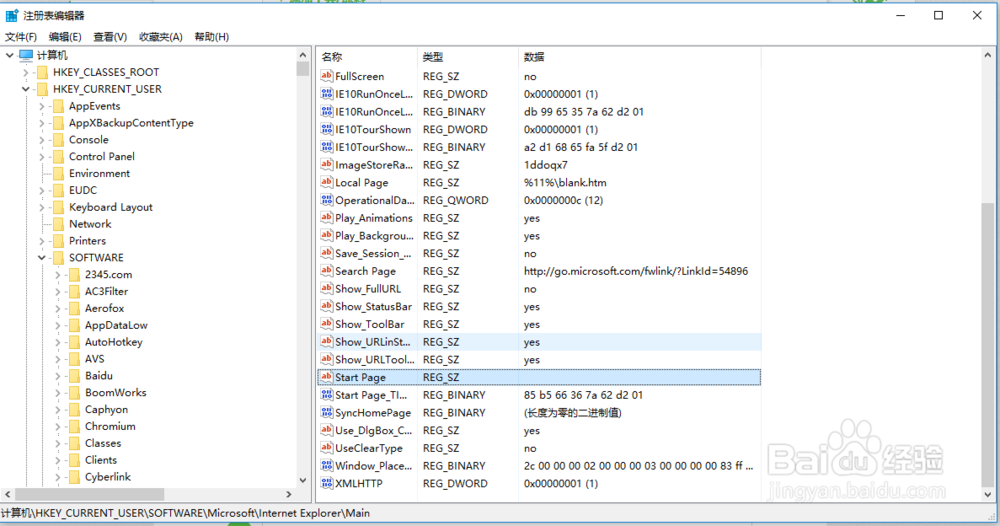
Task: Click the FullScreen string value icon
Action: click(327, 76)
